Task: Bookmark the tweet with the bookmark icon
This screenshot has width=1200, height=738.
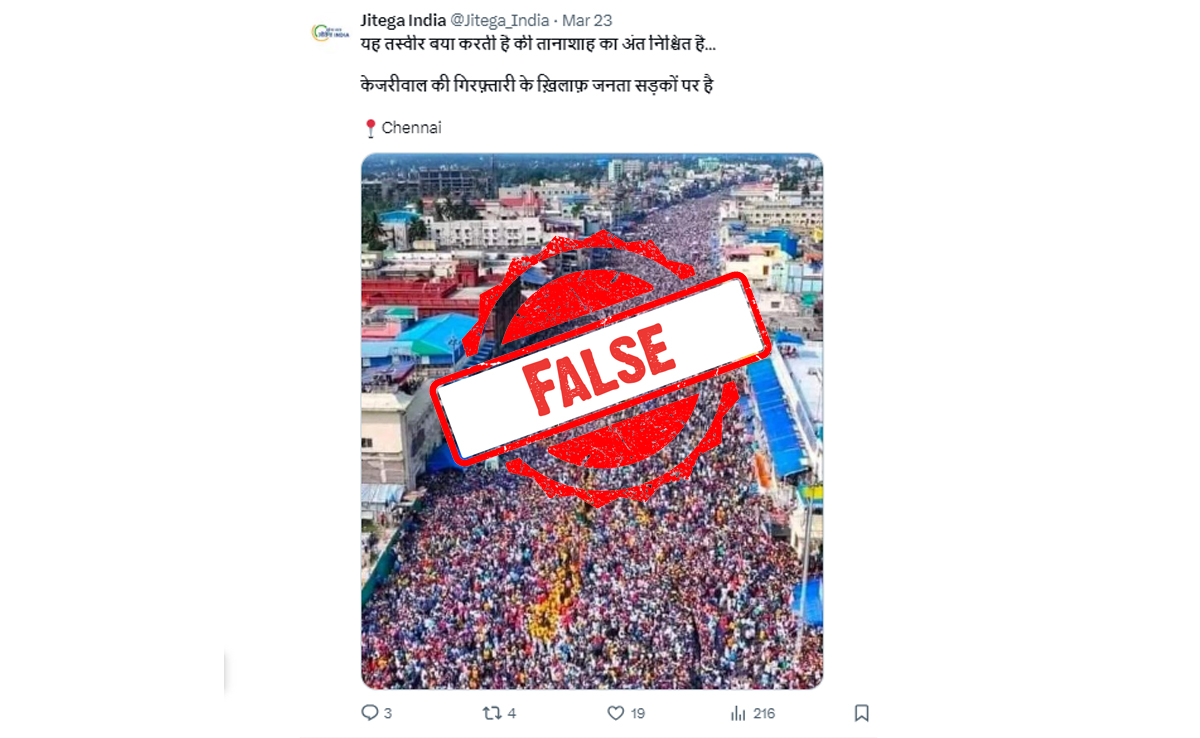Action: pos(861,713)
